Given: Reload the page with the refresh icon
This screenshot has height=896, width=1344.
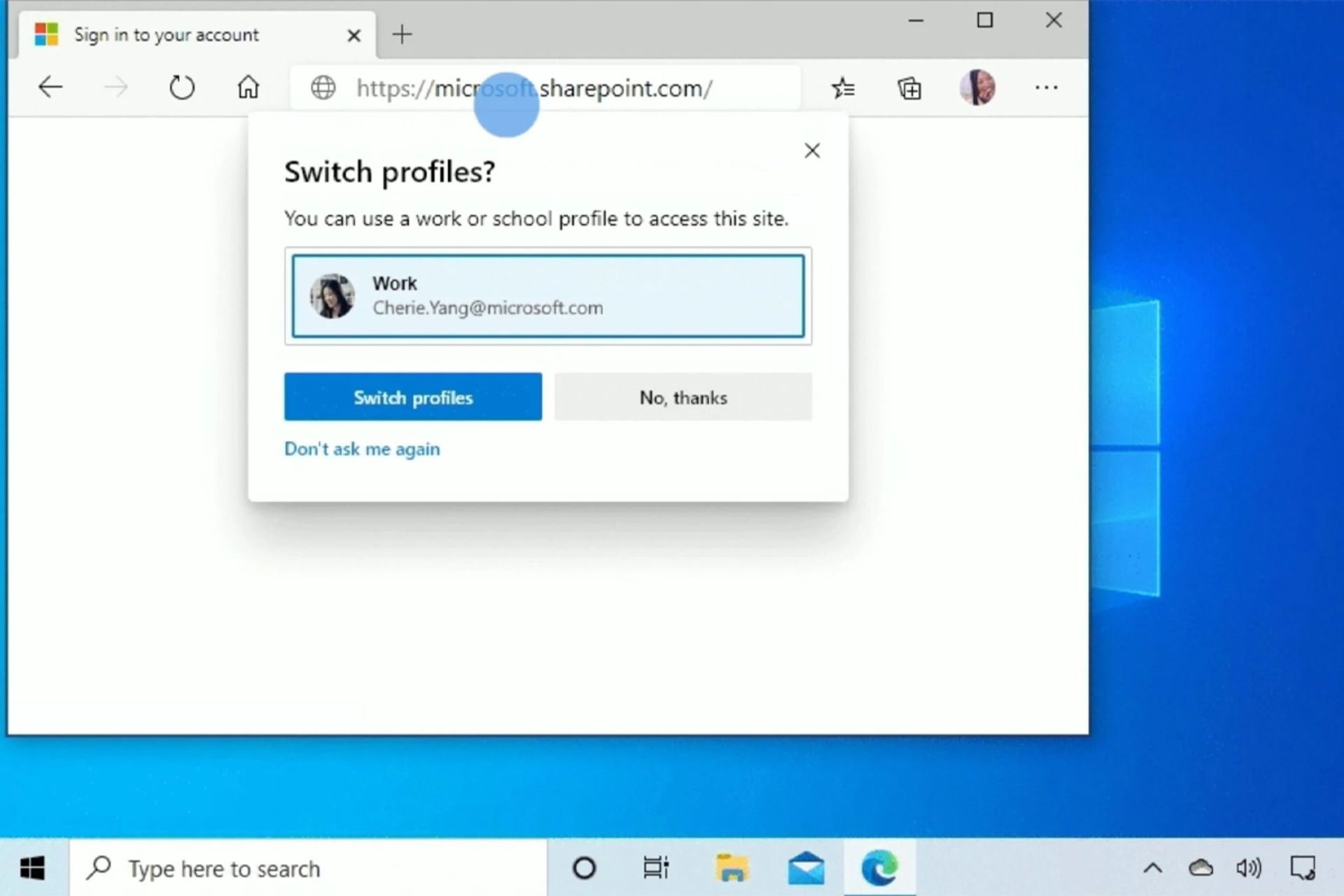Looking at the screenshot, I should [x=182, y=87].
